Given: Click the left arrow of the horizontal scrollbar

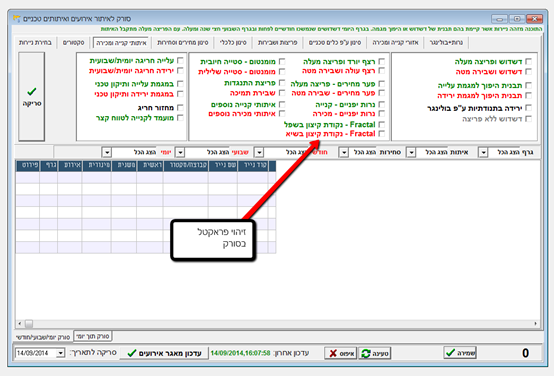Looking at the screenshot, I should pos(19,323).
